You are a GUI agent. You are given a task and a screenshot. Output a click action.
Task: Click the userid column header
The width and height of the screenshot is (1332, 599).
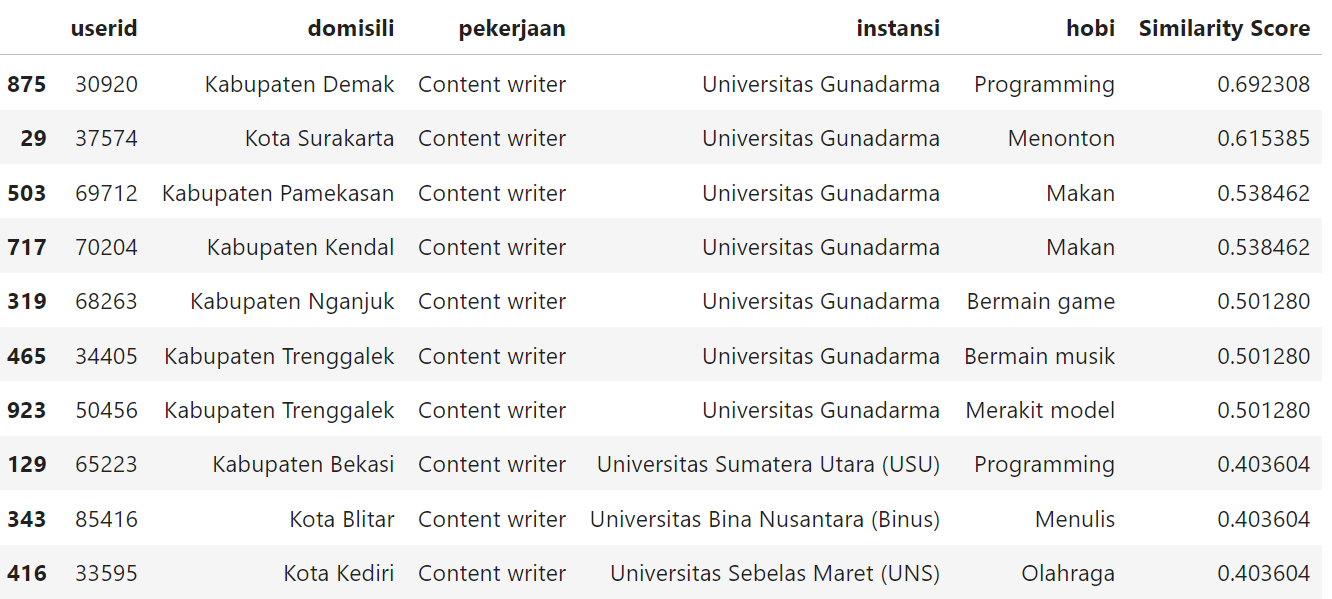104,29
